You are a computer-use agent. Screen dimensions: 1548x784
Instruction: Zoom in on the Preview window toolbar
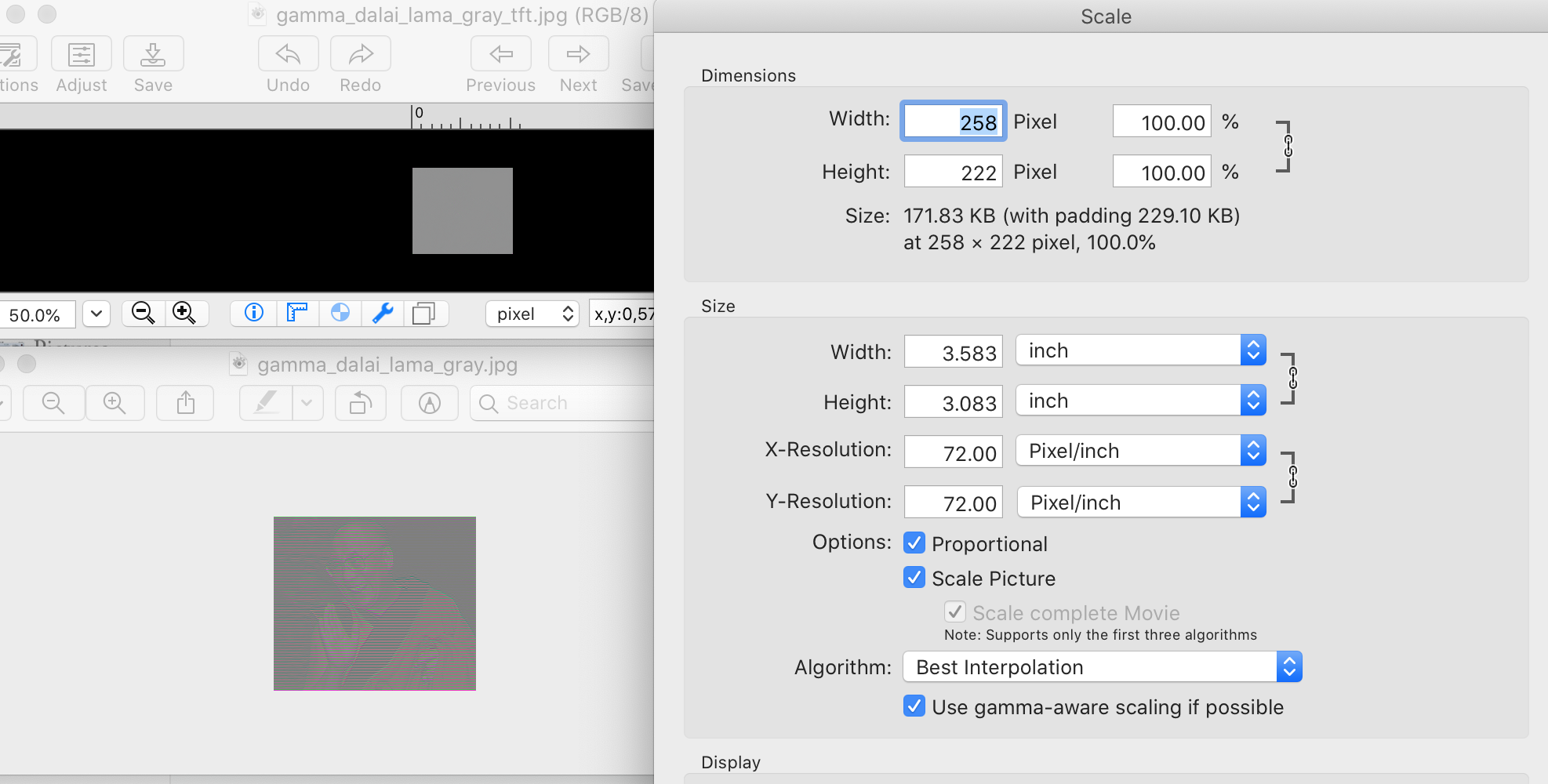114,403
